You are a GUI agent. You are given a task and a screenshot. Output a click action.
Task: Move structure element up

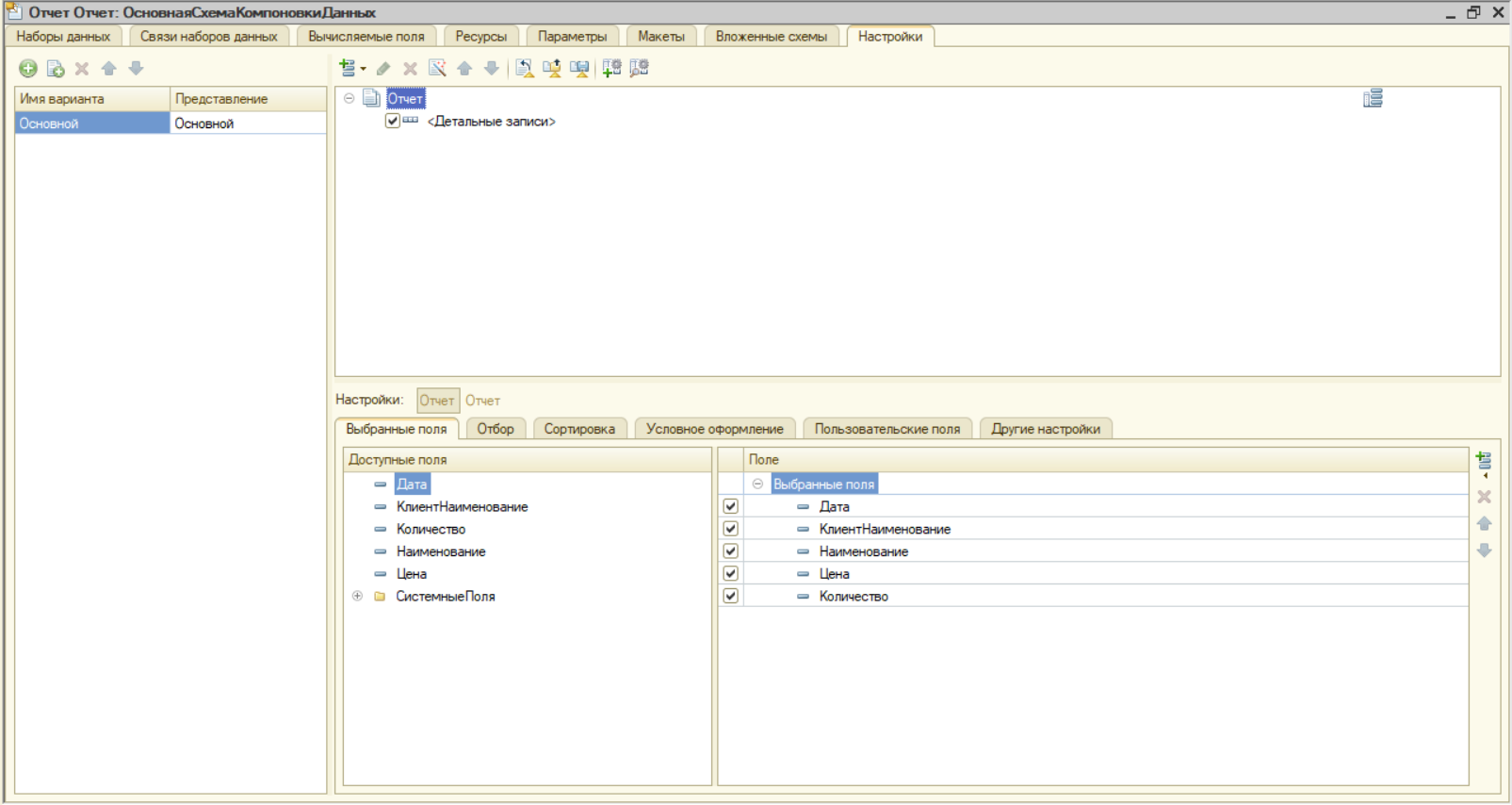click(x=464, y=68)
